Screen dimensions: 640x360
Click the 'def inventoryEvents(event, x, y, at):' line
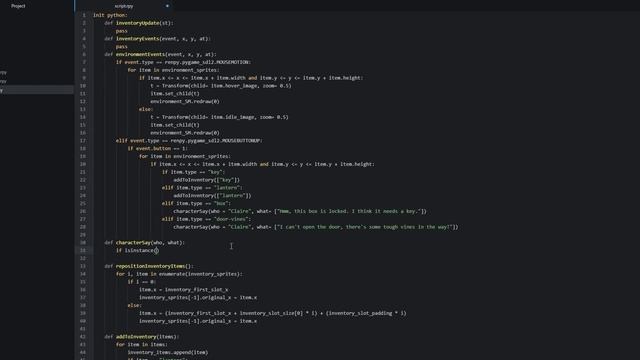pos(157,39)
